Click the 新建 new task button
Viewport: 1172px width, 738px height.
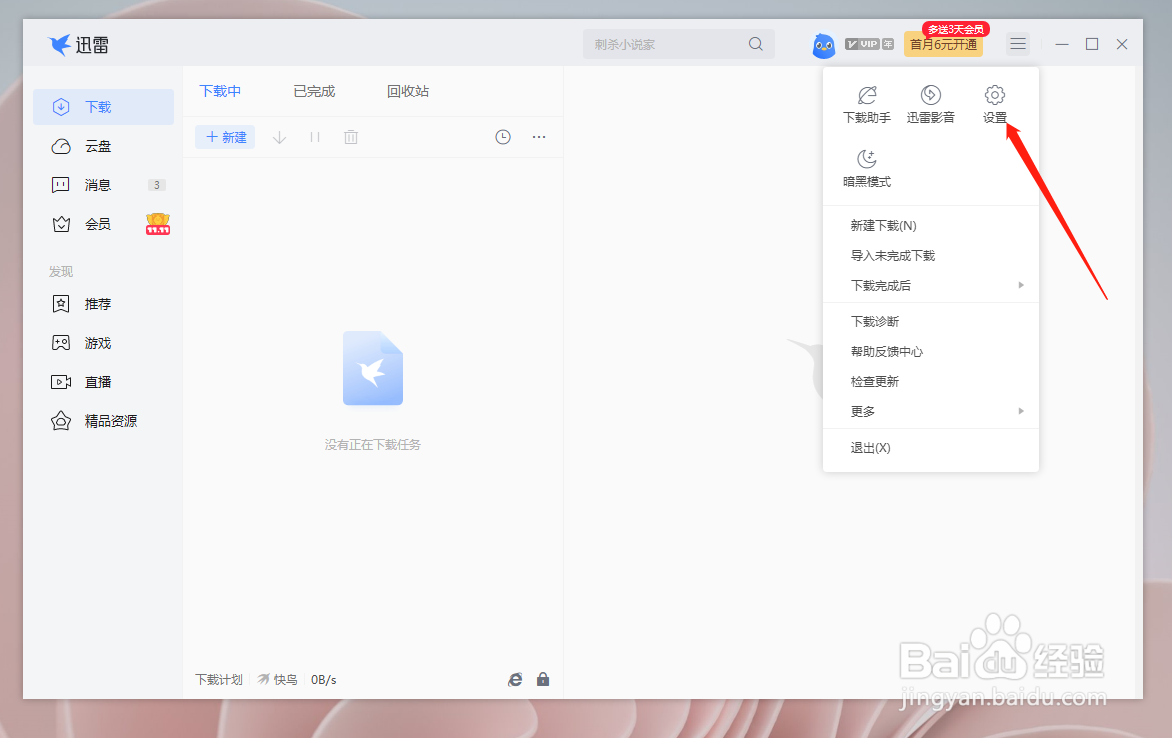click(224, 136)
